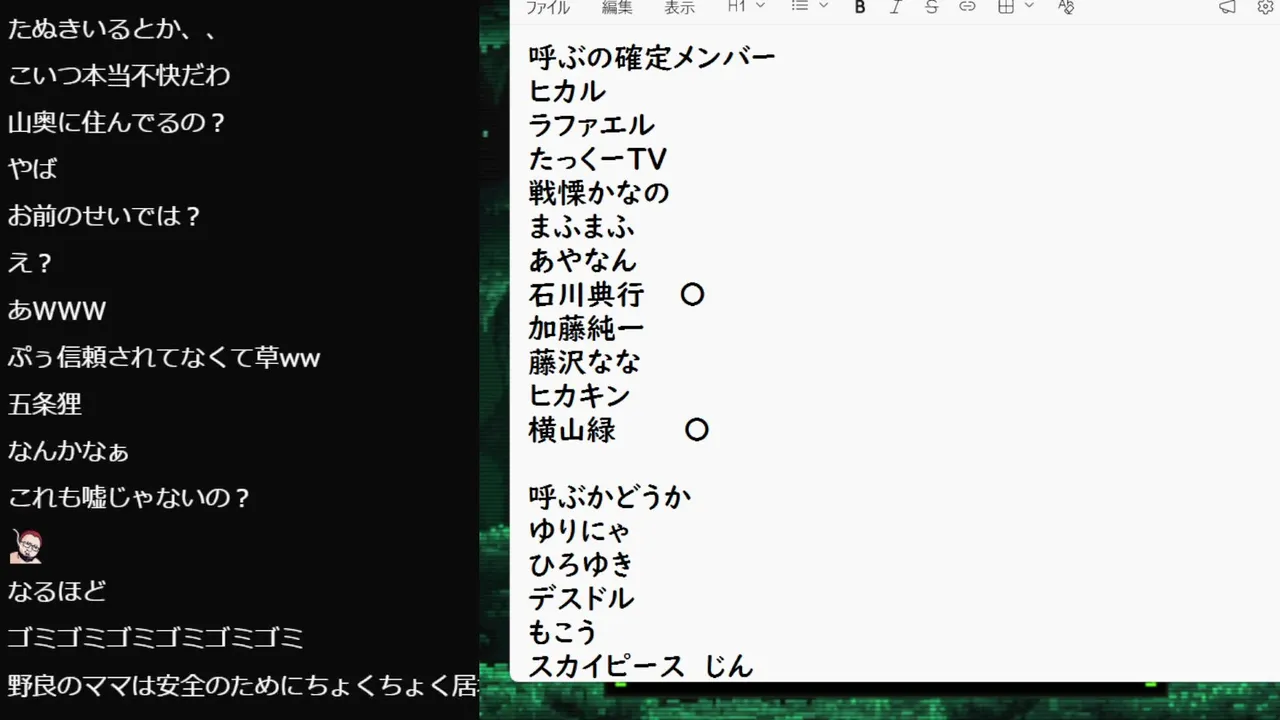
Task: Click chat comment なんかなぁ
Action: (x=68, y=451)
